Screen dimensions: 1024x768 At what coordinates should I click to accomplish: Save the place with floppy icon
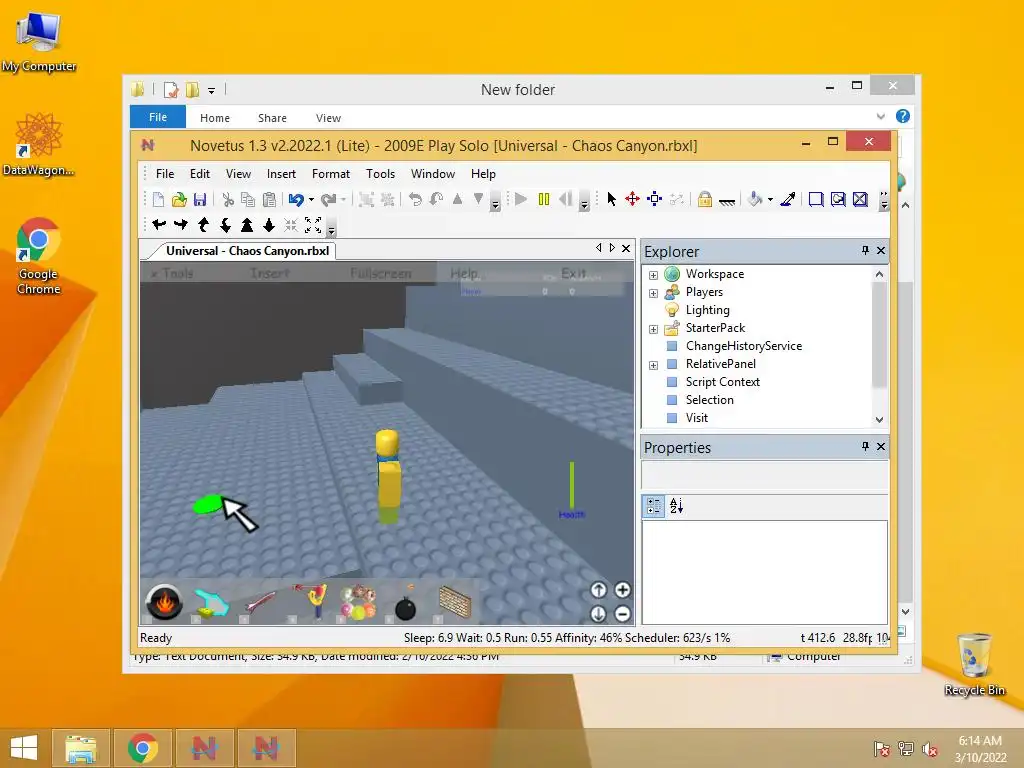coord(200,199)
